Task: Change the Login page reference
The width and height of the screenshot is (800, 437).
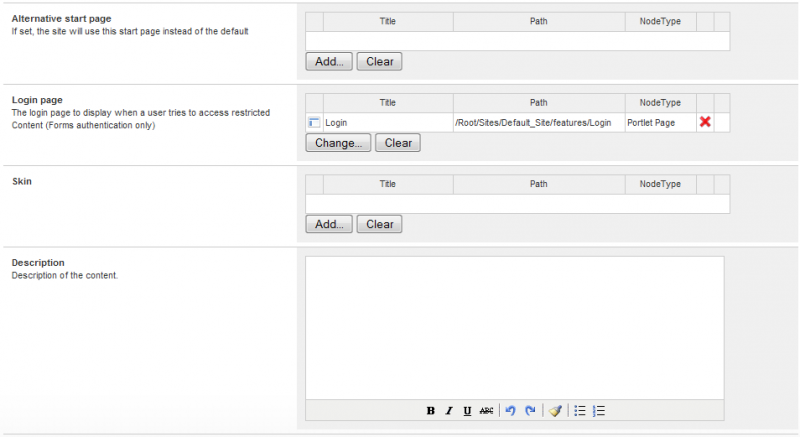Action: pyautogui.click(x=338, y=143)
